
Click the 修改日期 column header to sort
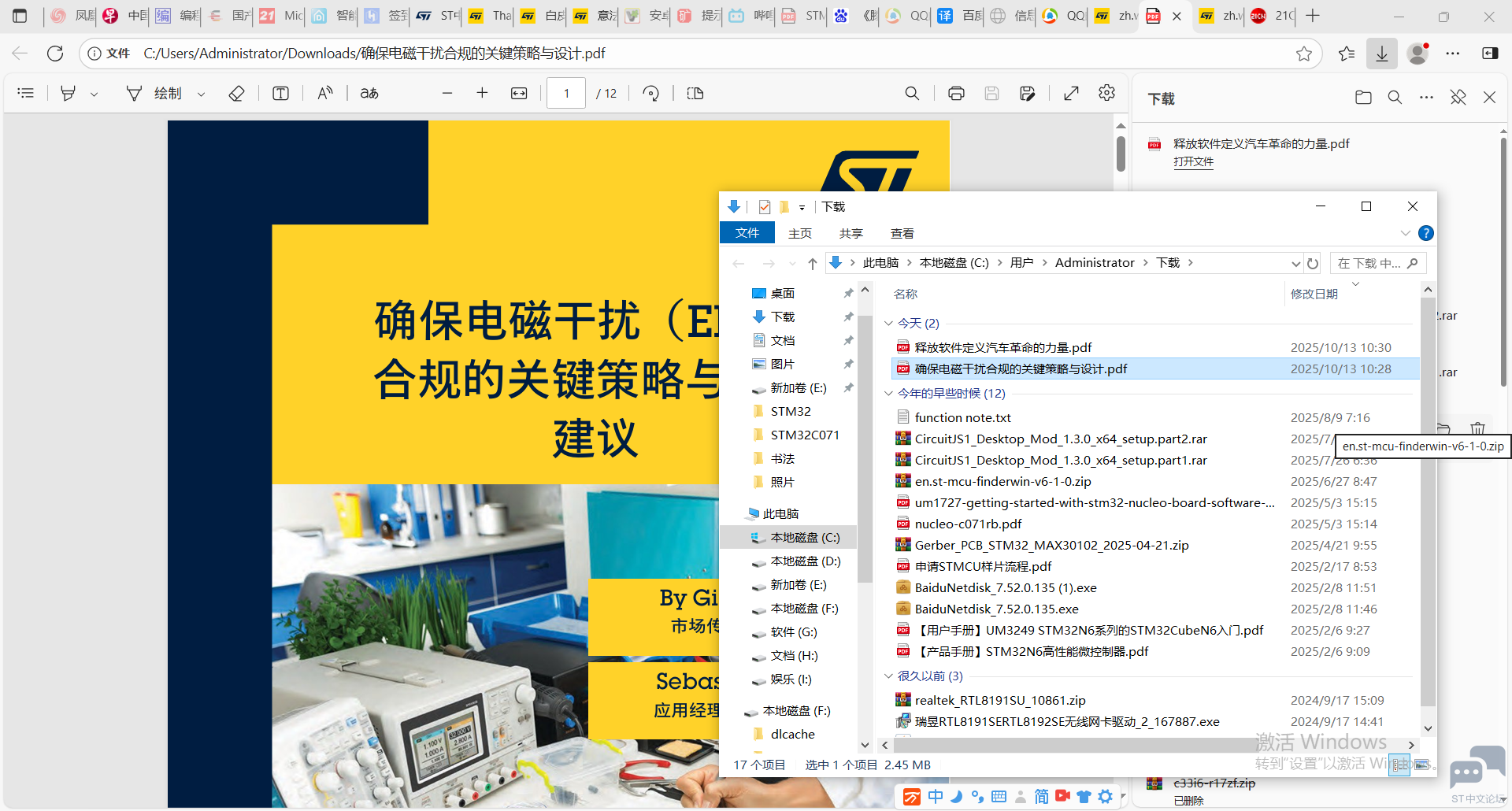(1316, 293)
